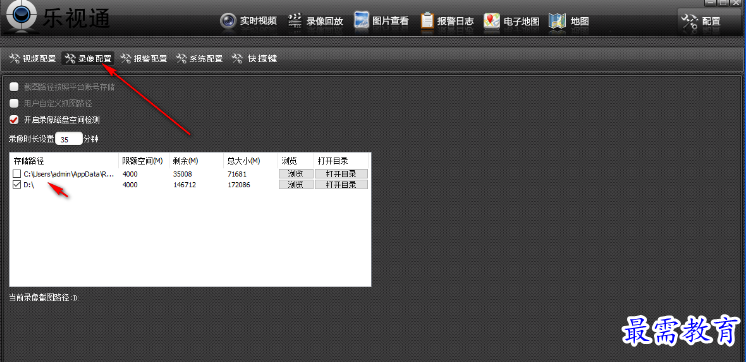The width and height of the screenshot is (746, 362).
Task: Click 浏览 button in the D:\ row
Action: 296,185
